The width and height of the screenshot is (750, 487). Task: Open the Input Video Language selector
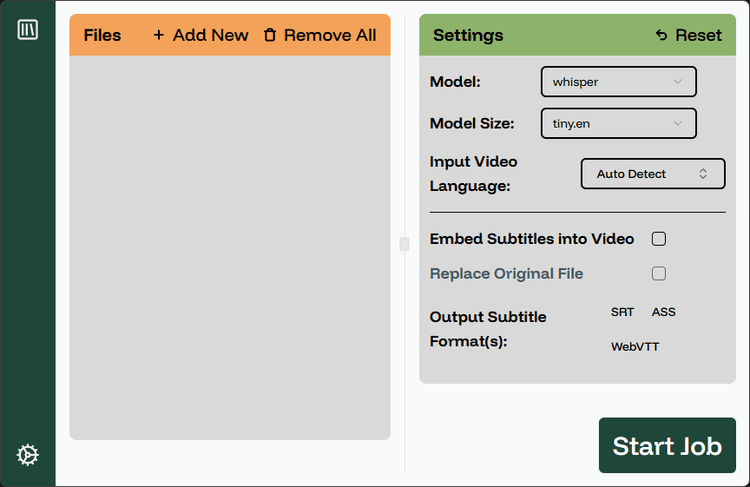653,174
